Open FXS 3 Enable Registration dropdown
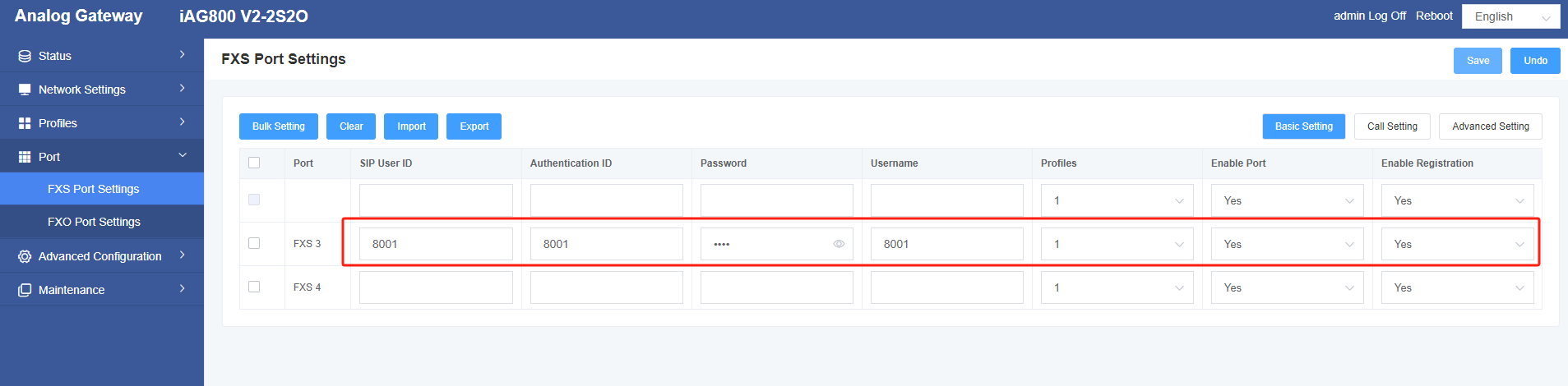The width and height of the screenshot is (1568, 386). [x=1457, y=244]
